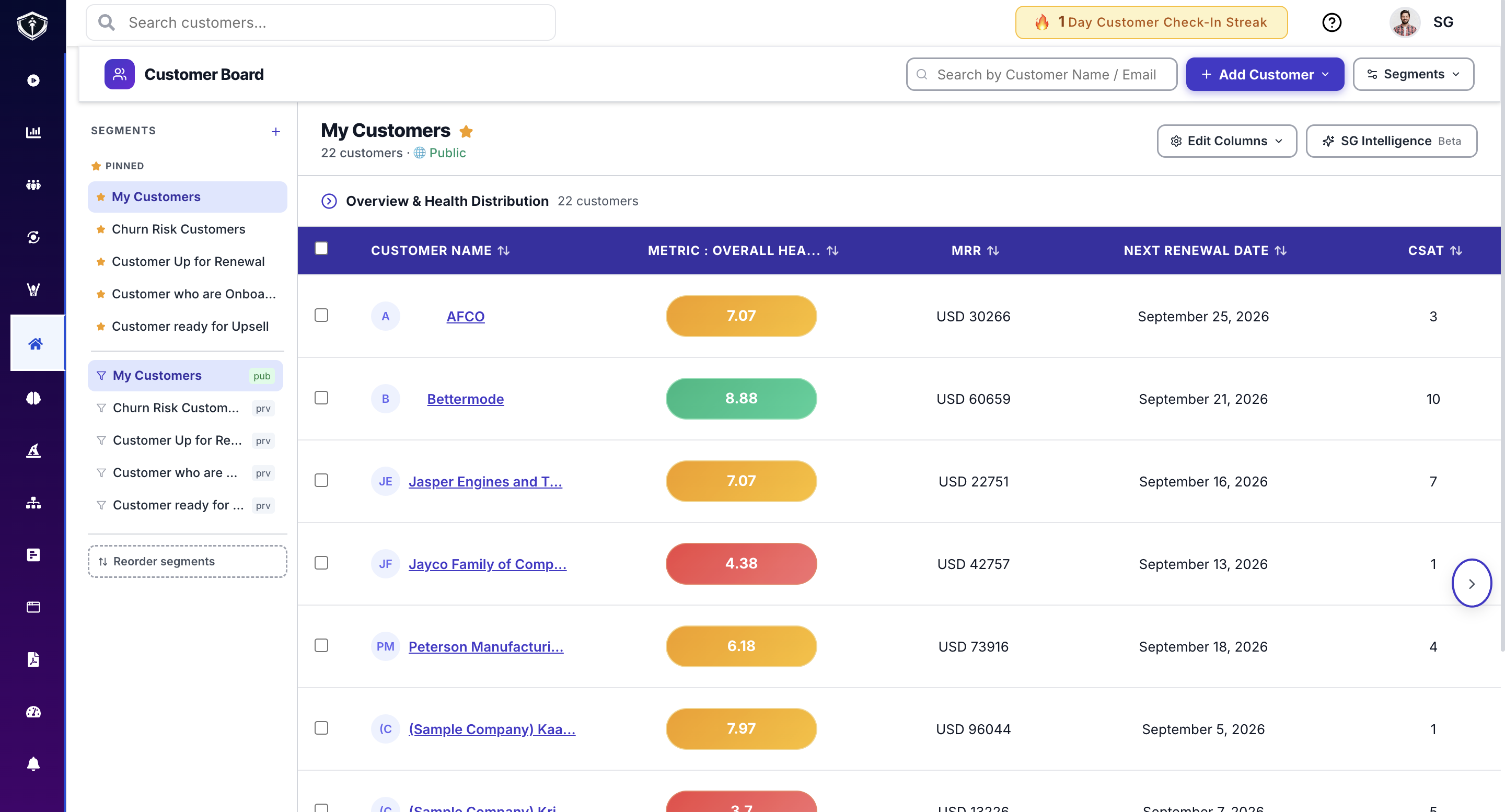Click the green 8.88 health score pill
Image resolution: width=1505 pixels, height=812 pixels.
(742, 398)
